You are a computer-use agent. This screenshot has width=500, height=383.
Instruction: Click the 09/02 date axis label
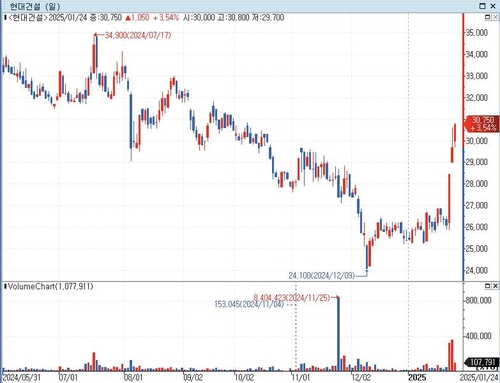click(x=193, y=377)
